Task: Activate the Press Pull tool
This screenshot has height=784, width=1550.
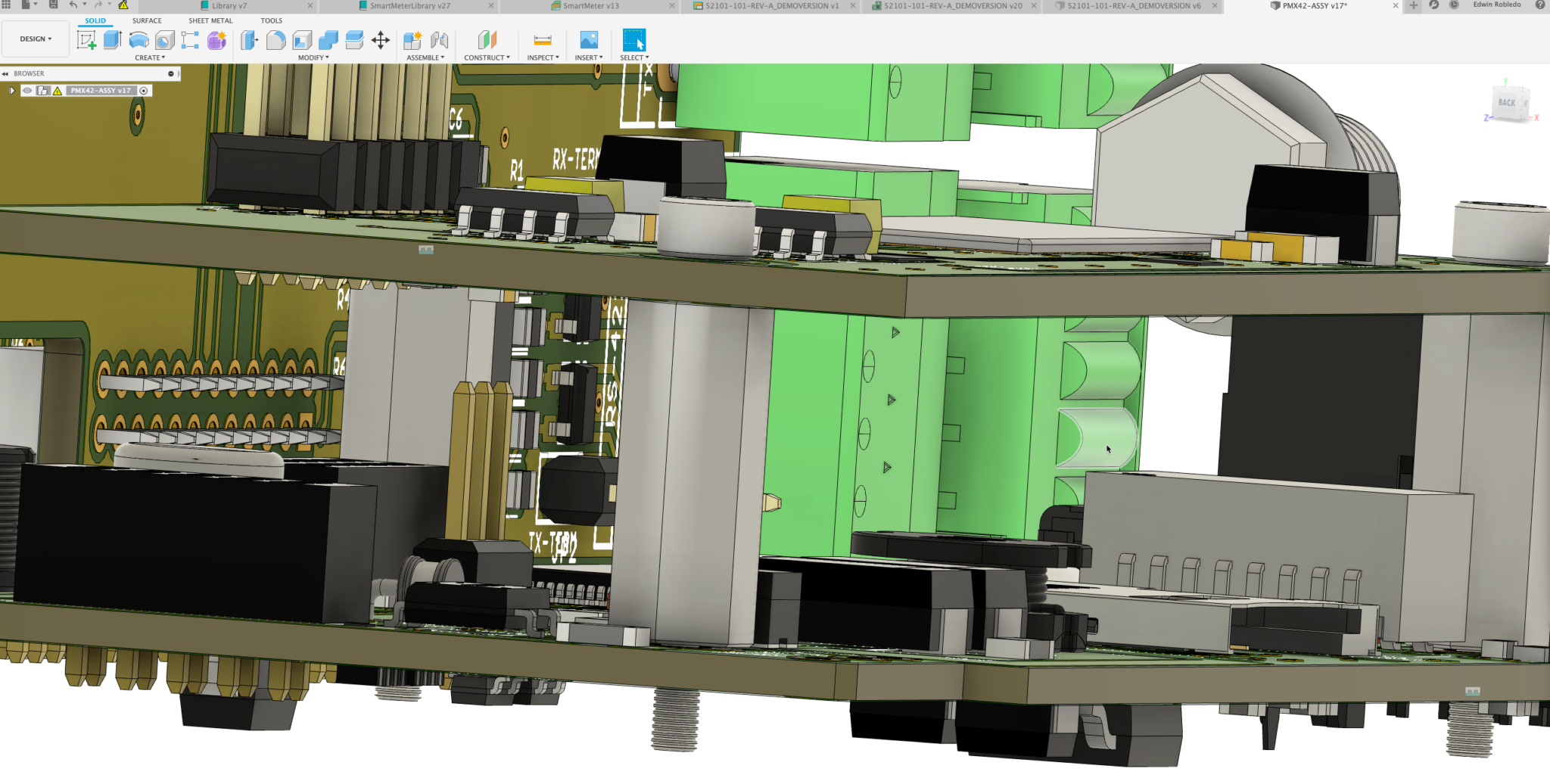Action: [x=249, y=42]
